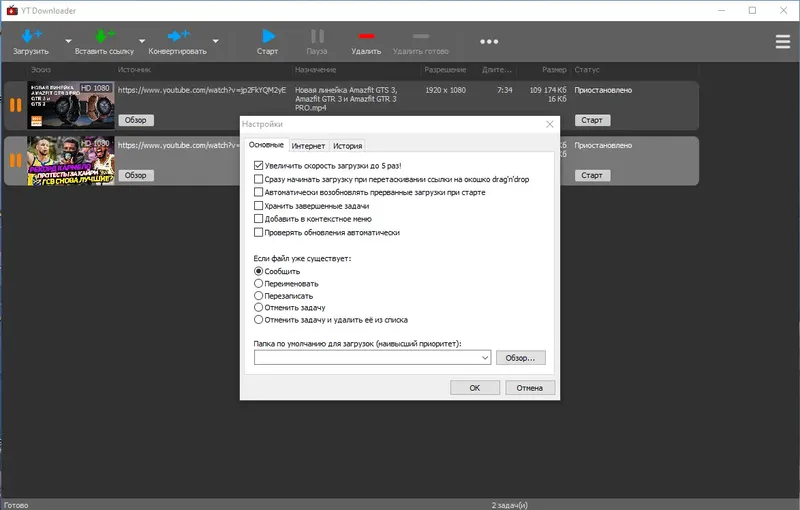Check Хранить завершенные задачи
800x510 pixels.
(x=258, y=206)
